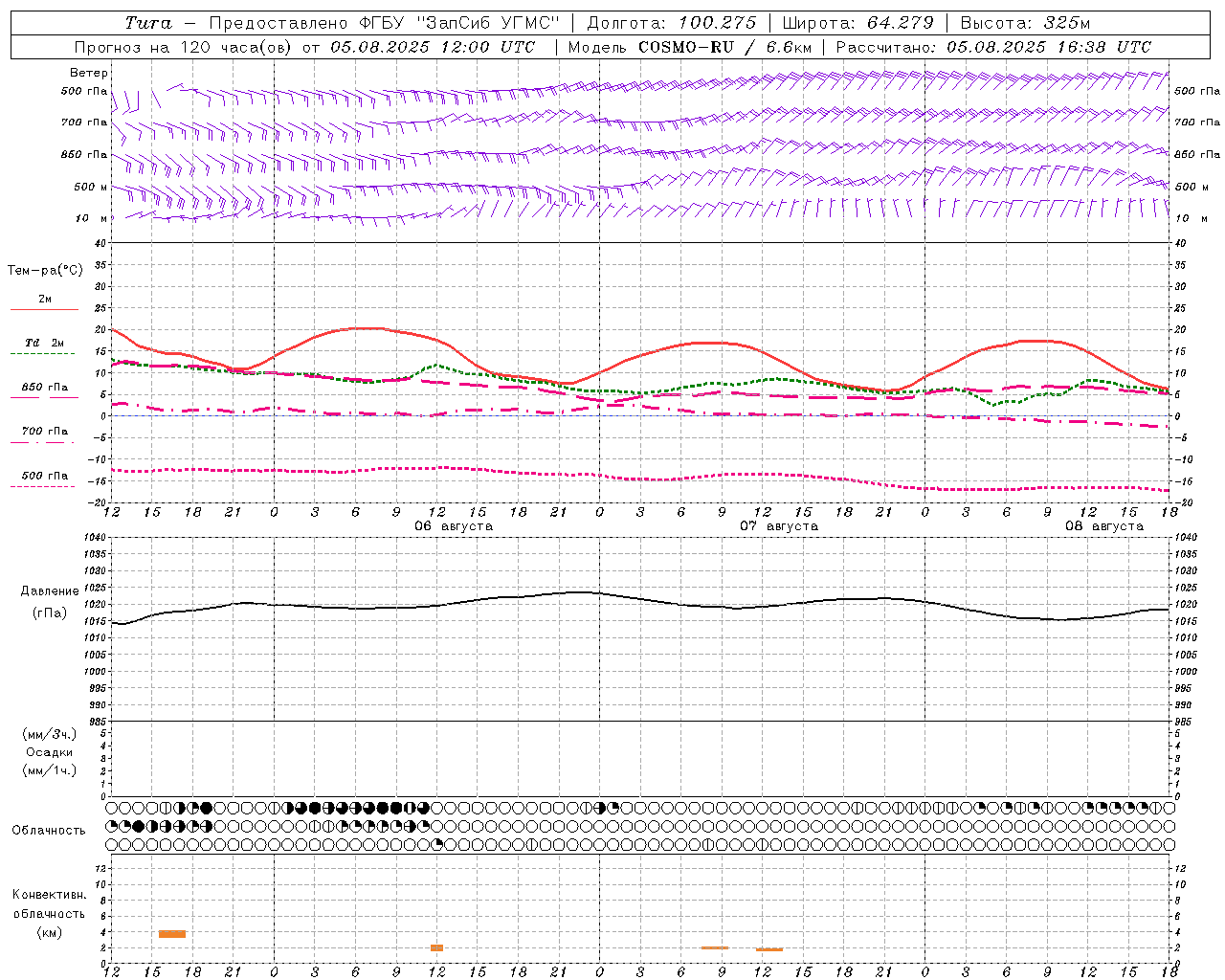This screenshot has height=980, width=1225.
Task: Click the "Td 2м" dew point legend entry
Action: (x=45, y=343)
